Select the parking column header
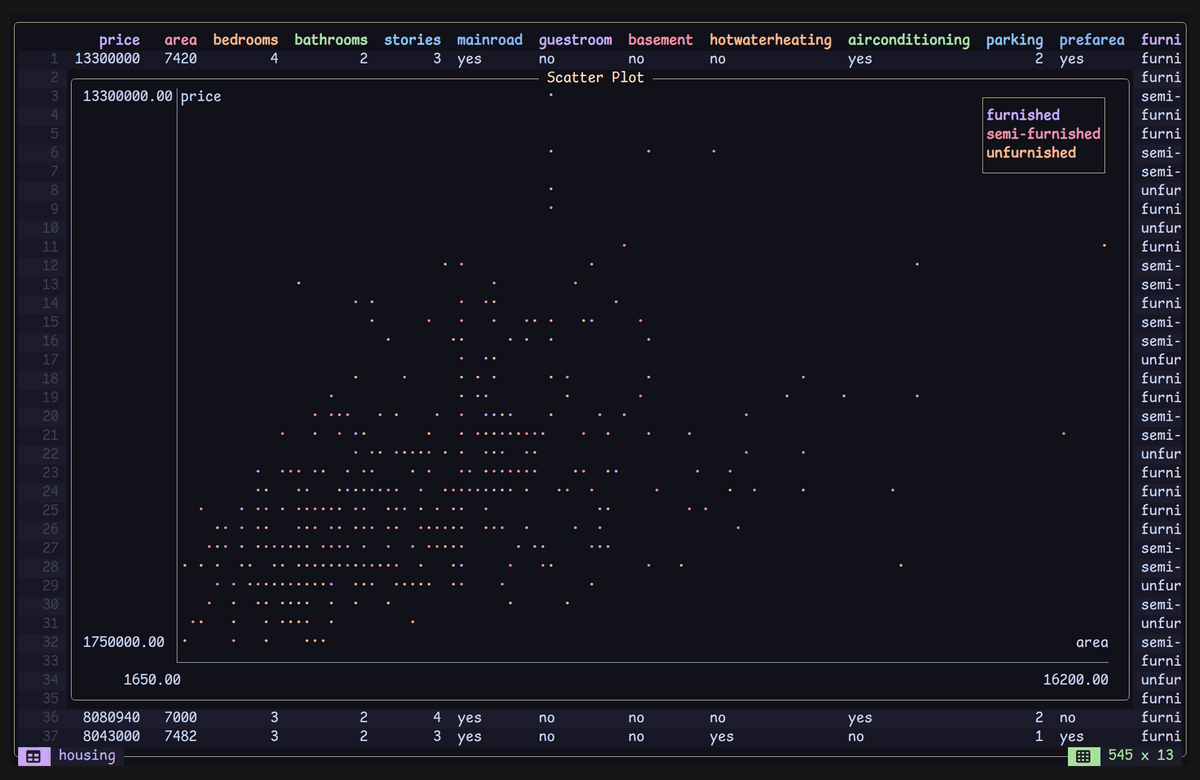This screenshot has width=1200, height=780. pyautogui.click(x=1014, y=40)
